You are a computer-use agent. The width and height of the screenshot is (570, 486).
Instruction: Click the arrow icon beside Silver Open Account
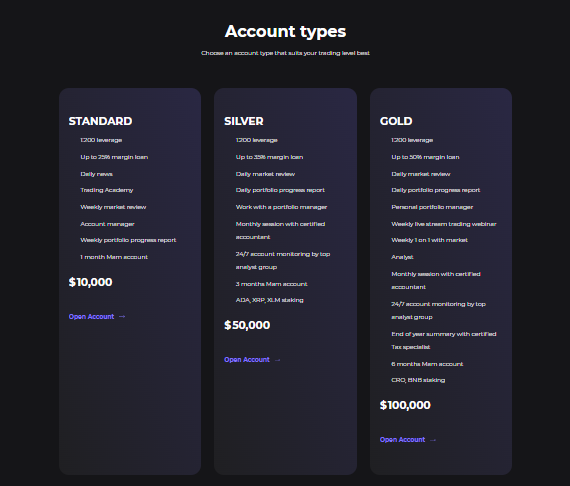tap(278, 360)
